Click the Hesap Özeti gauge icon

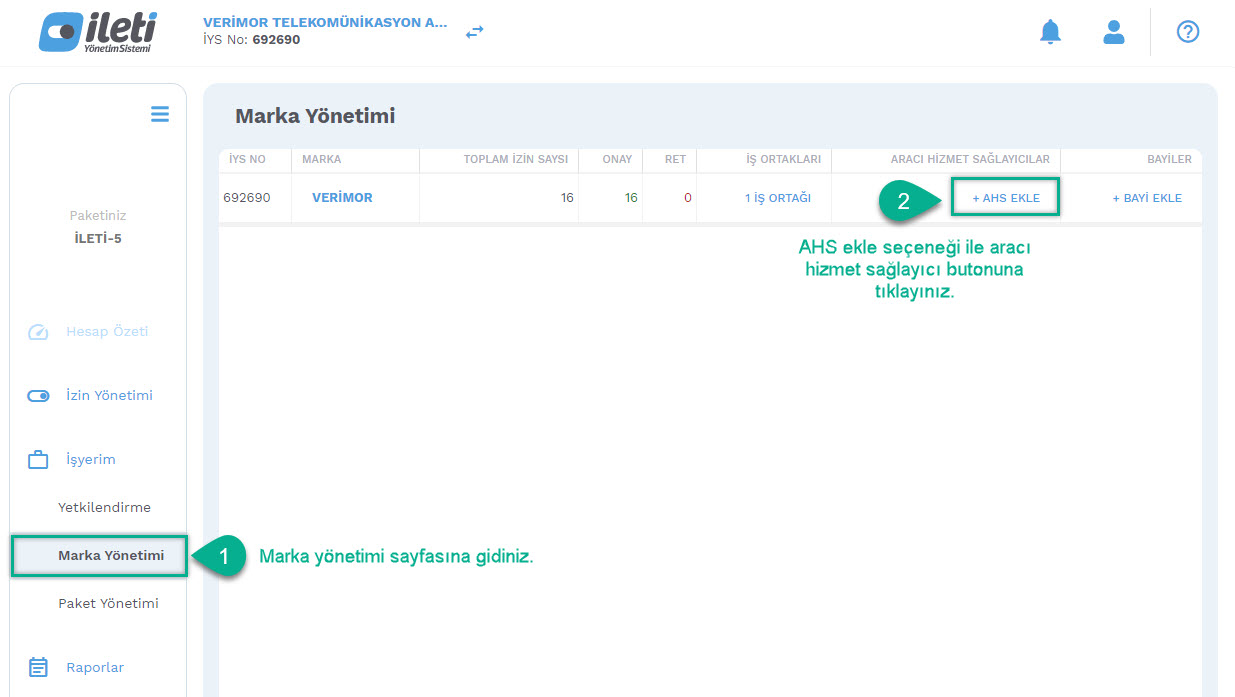pos(38,332)
